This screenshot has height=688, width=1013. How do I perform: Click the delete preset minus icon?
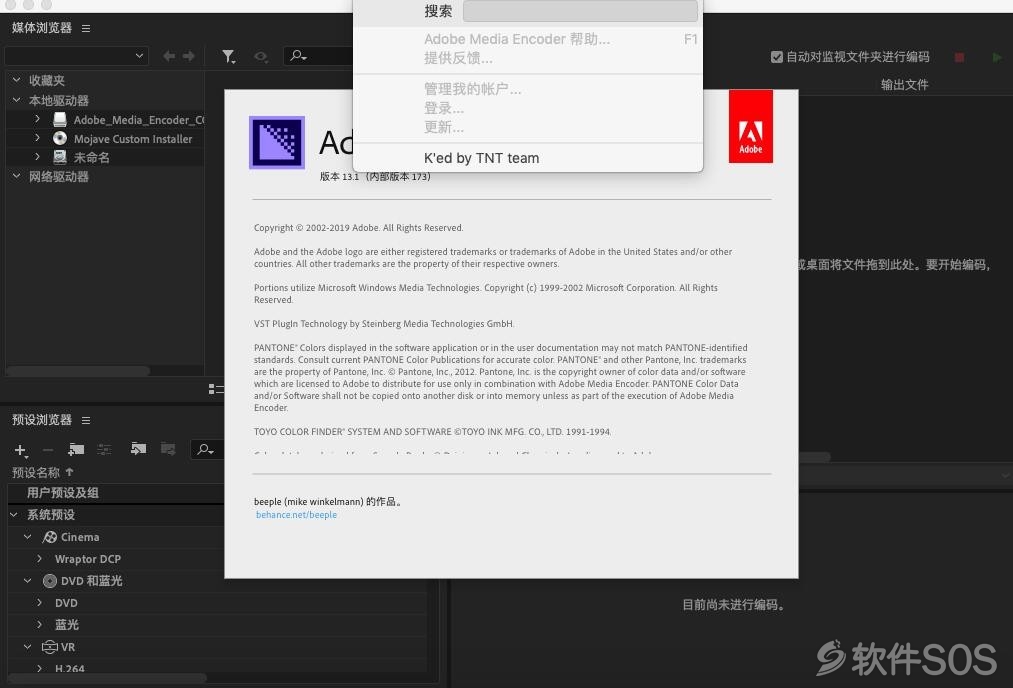(48, 450)
